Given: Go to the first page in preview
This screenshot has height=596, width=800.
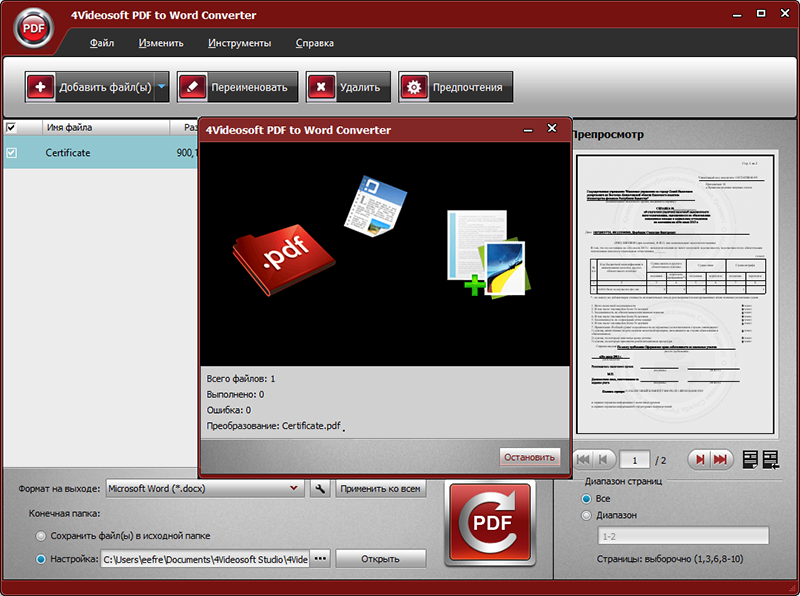Looking at the screenshot, I should (583, 460).
